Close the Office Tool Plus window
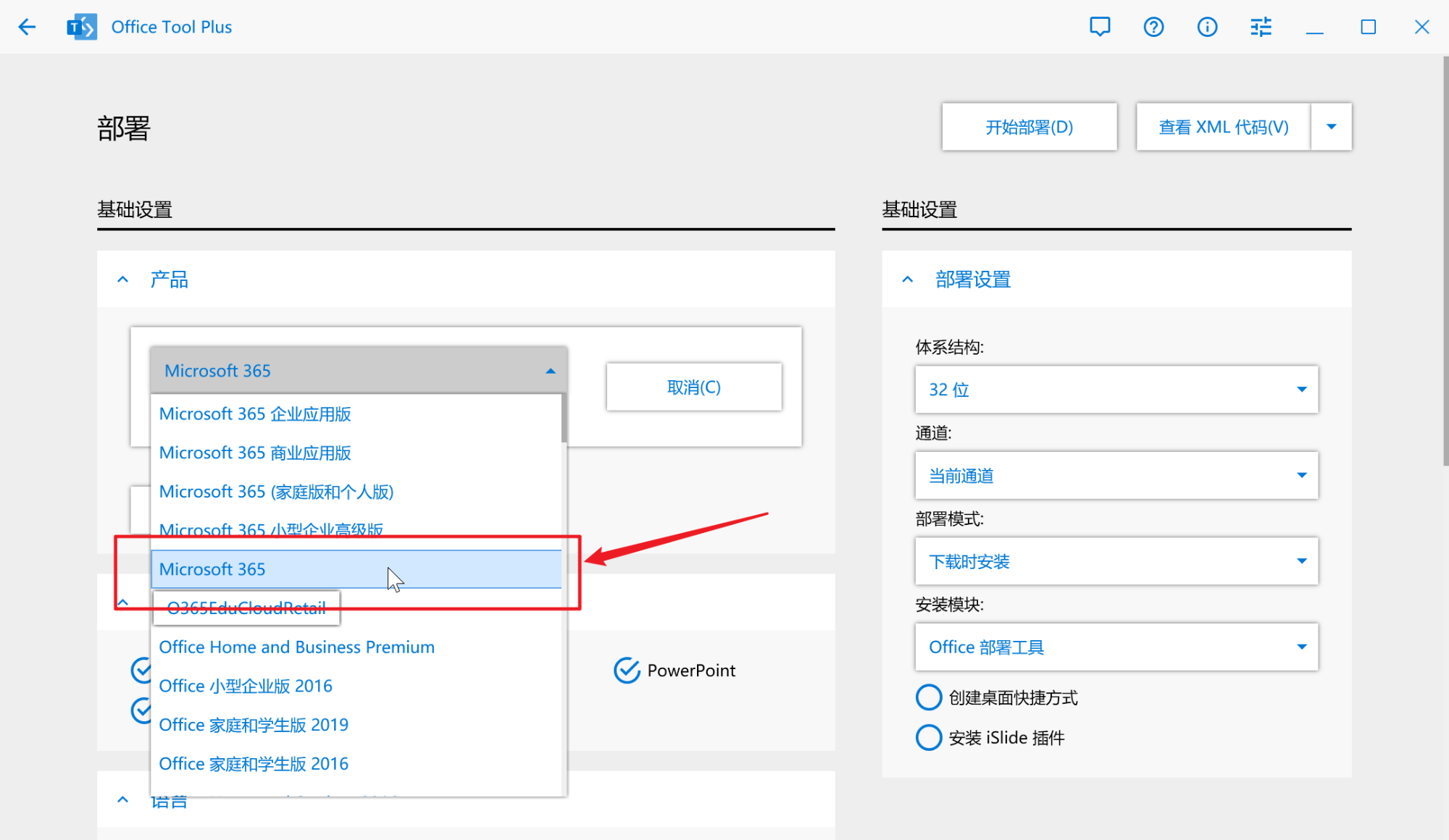 click(1421, 28)
